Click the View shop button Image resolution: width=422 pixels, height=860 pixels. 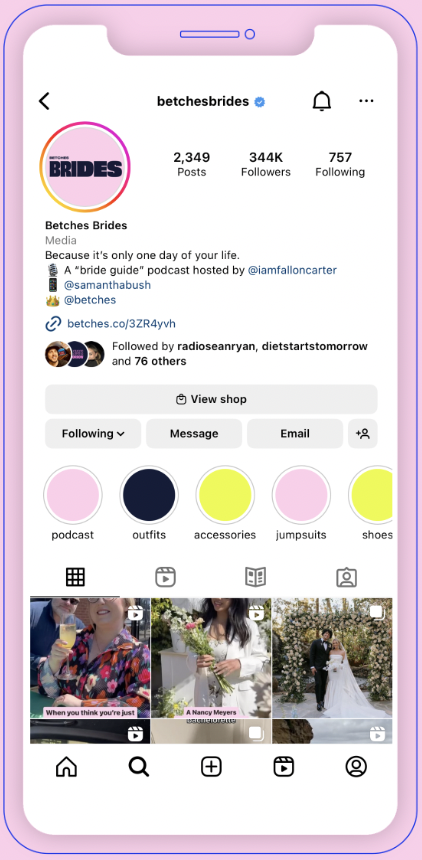(211, 399)
